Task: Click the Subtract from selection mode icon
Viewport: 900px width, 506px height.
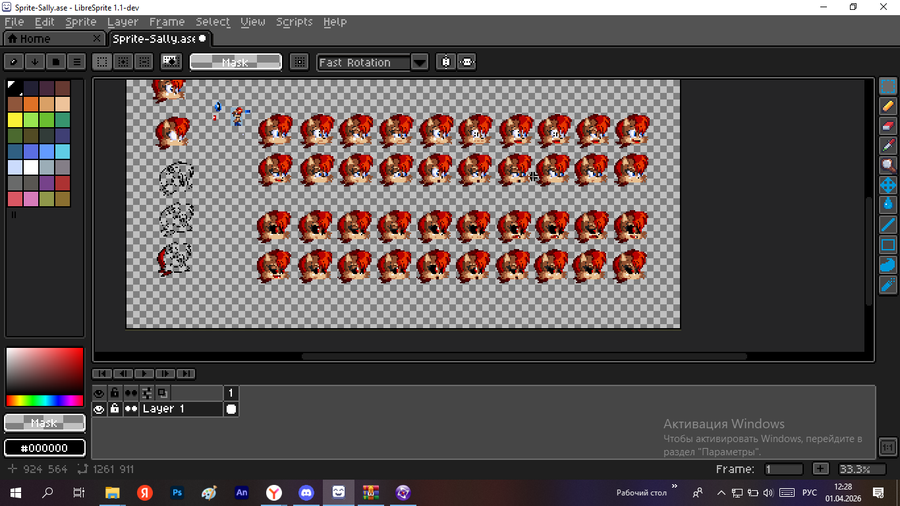Action: coord(144,62)
